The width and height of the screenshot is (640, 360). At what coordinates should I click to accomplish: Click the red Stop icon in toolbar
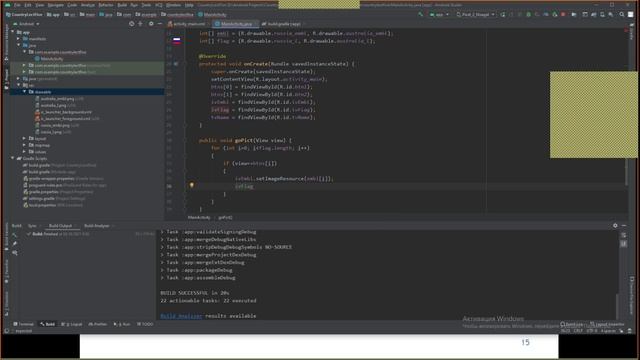563,14
